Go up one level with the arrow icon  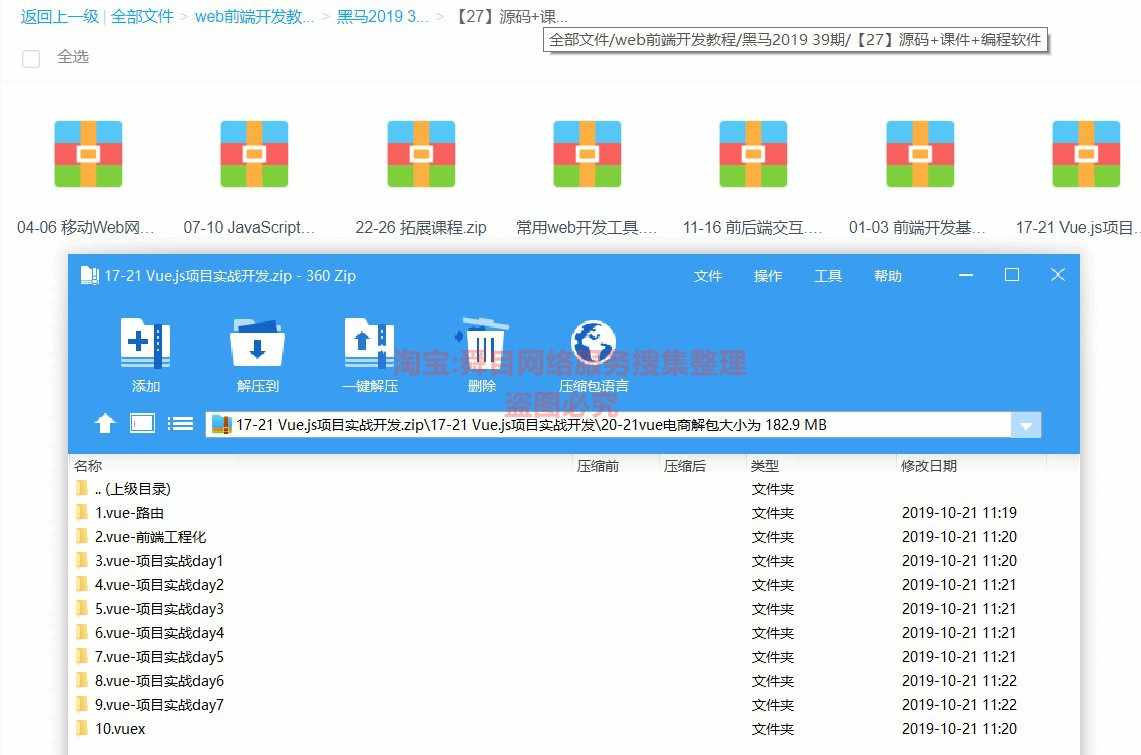click(x=105, y=423)
